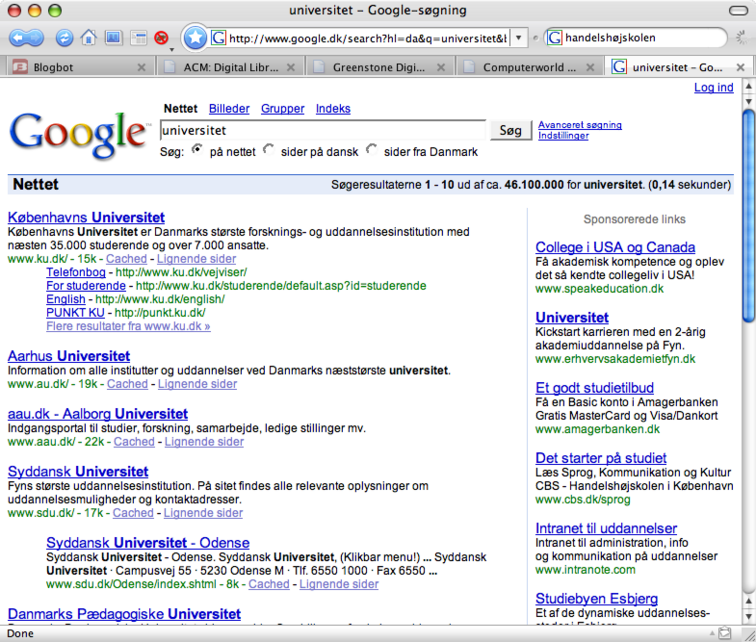Click the window resize grip corner
Viewport: 756px width, 642px height.
click(x=748, y=634)
